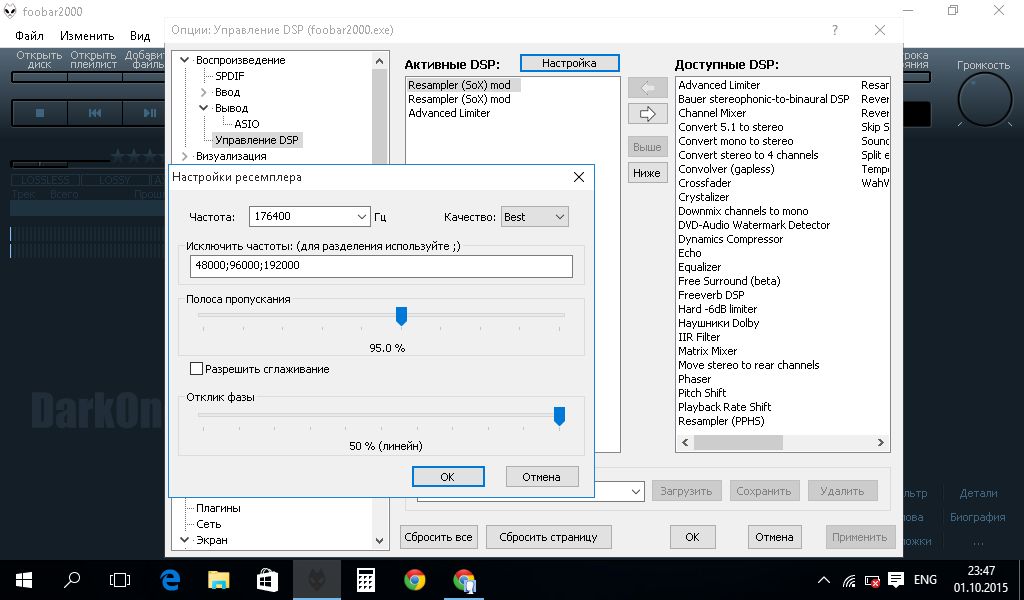1024x600 pixels.
Task: Click the Настройка button
Action: coord(569,63)
